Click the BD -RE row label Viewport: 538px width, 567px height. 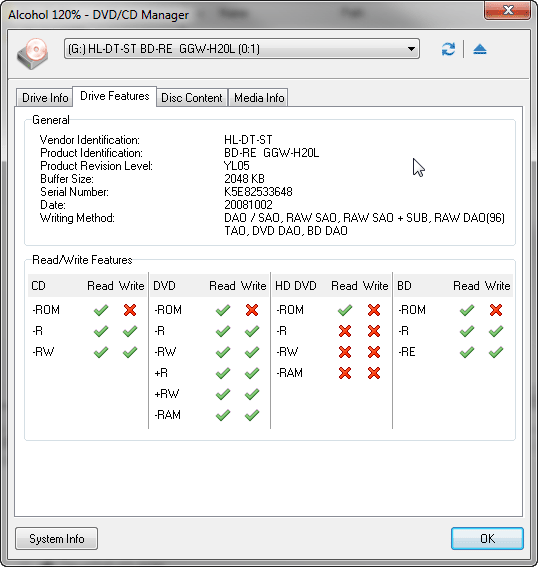coord(407,352)
